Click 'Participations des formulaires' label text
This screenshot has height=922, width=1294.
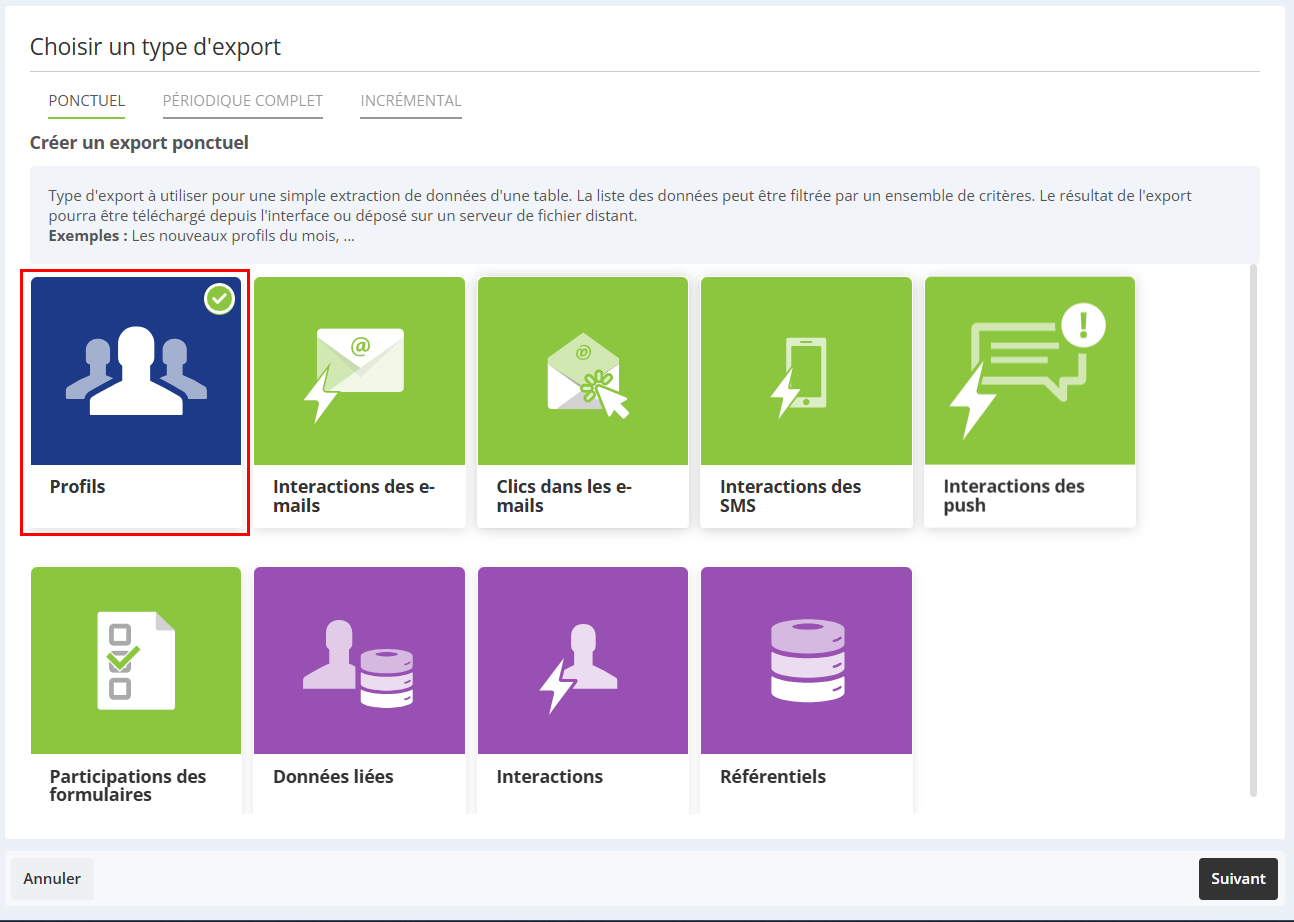pyautogui.click(x=128, y=786)
